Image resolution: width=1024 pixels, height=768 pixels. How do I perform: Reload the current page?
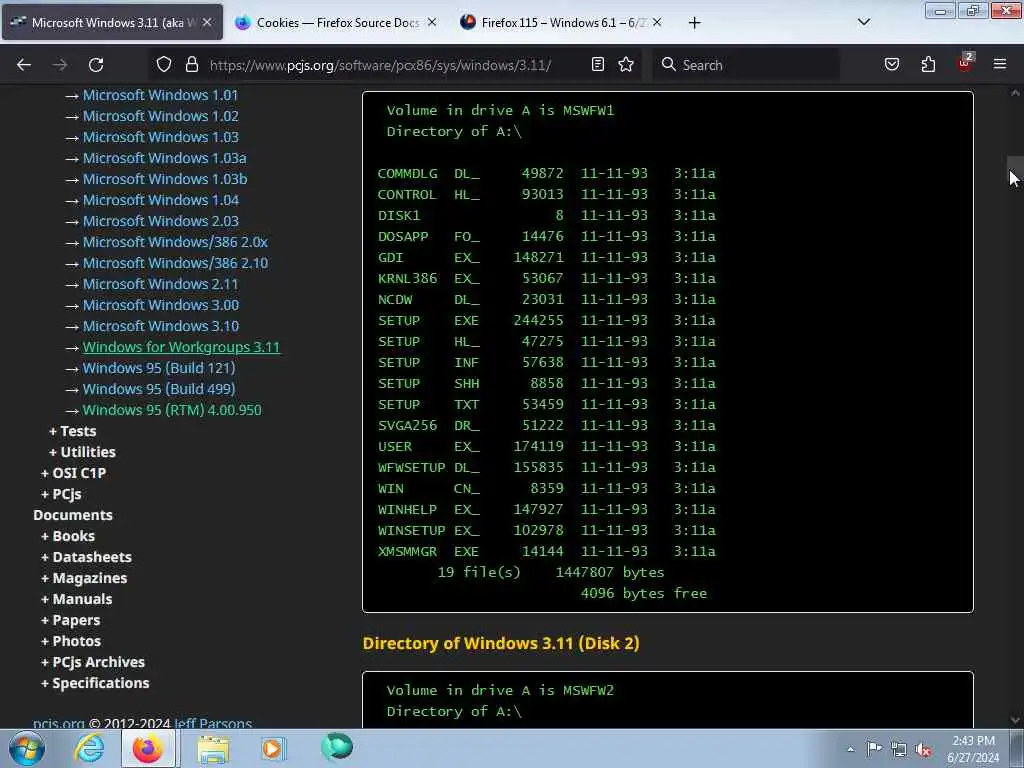point(96,65)
